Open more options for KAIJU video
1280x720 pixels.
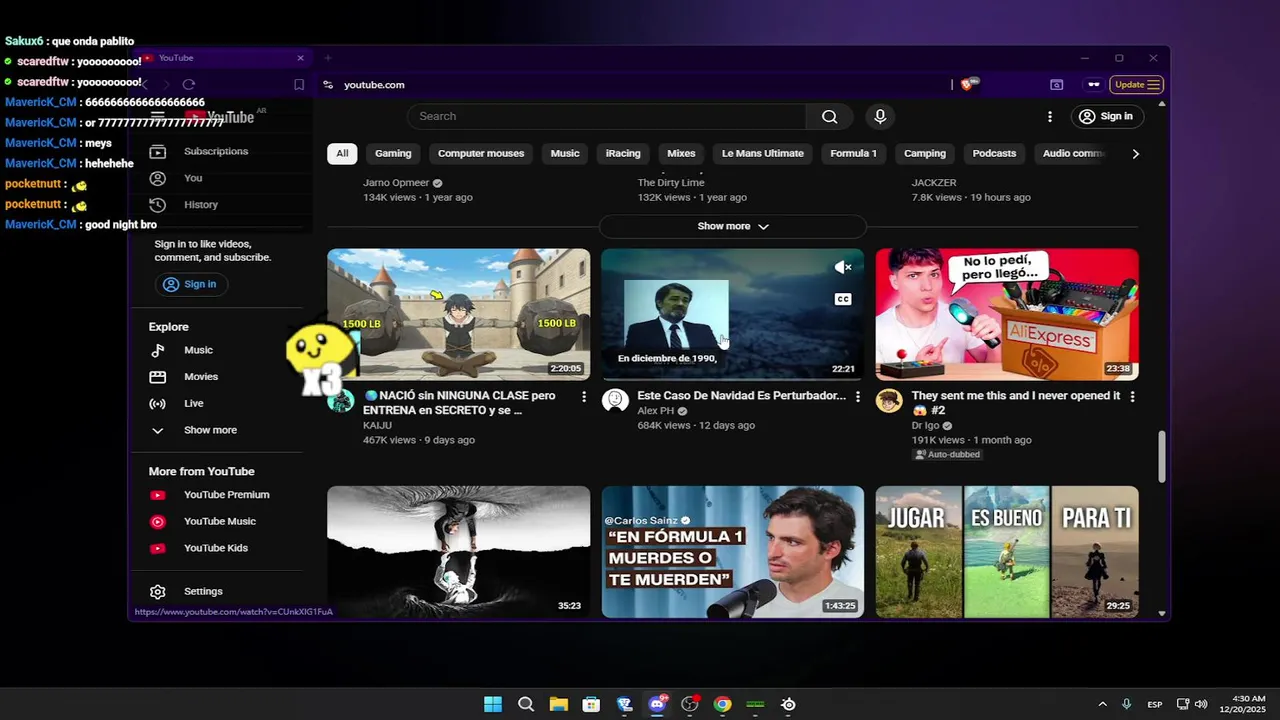point(584,397)
